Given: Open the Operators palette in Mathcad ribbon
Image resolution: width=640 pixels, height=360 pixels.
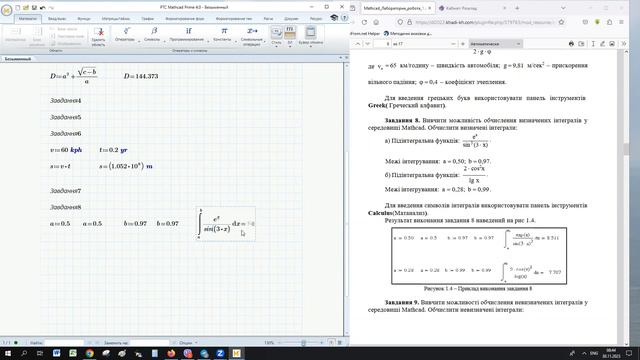Looking at the screenshot, I should point(125,34).
